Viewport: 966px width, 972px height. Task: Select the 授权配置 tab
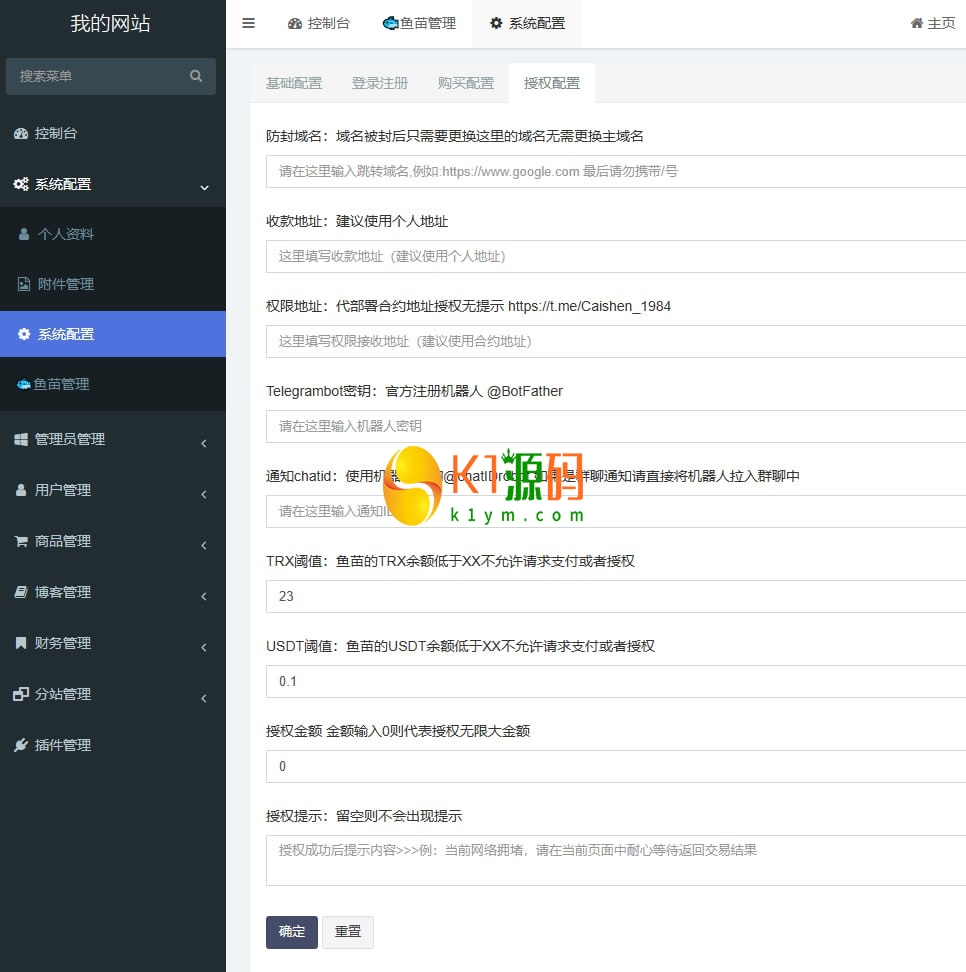pos(552,83)
